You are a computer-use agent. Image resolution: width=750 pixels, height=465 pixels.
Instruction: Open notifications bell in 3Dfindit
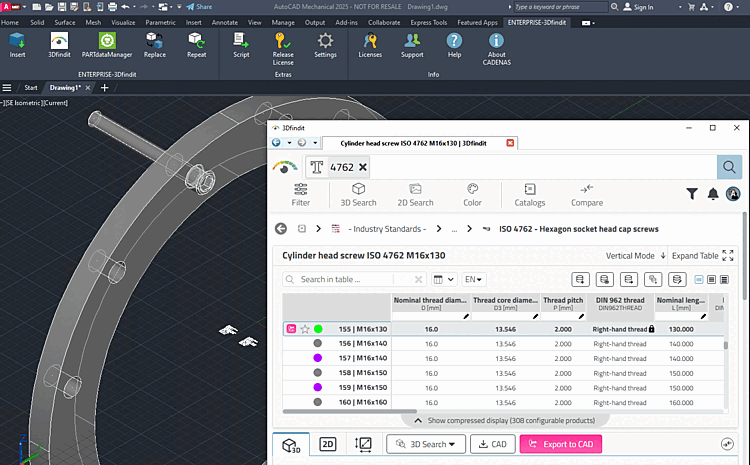pos(713,194)
